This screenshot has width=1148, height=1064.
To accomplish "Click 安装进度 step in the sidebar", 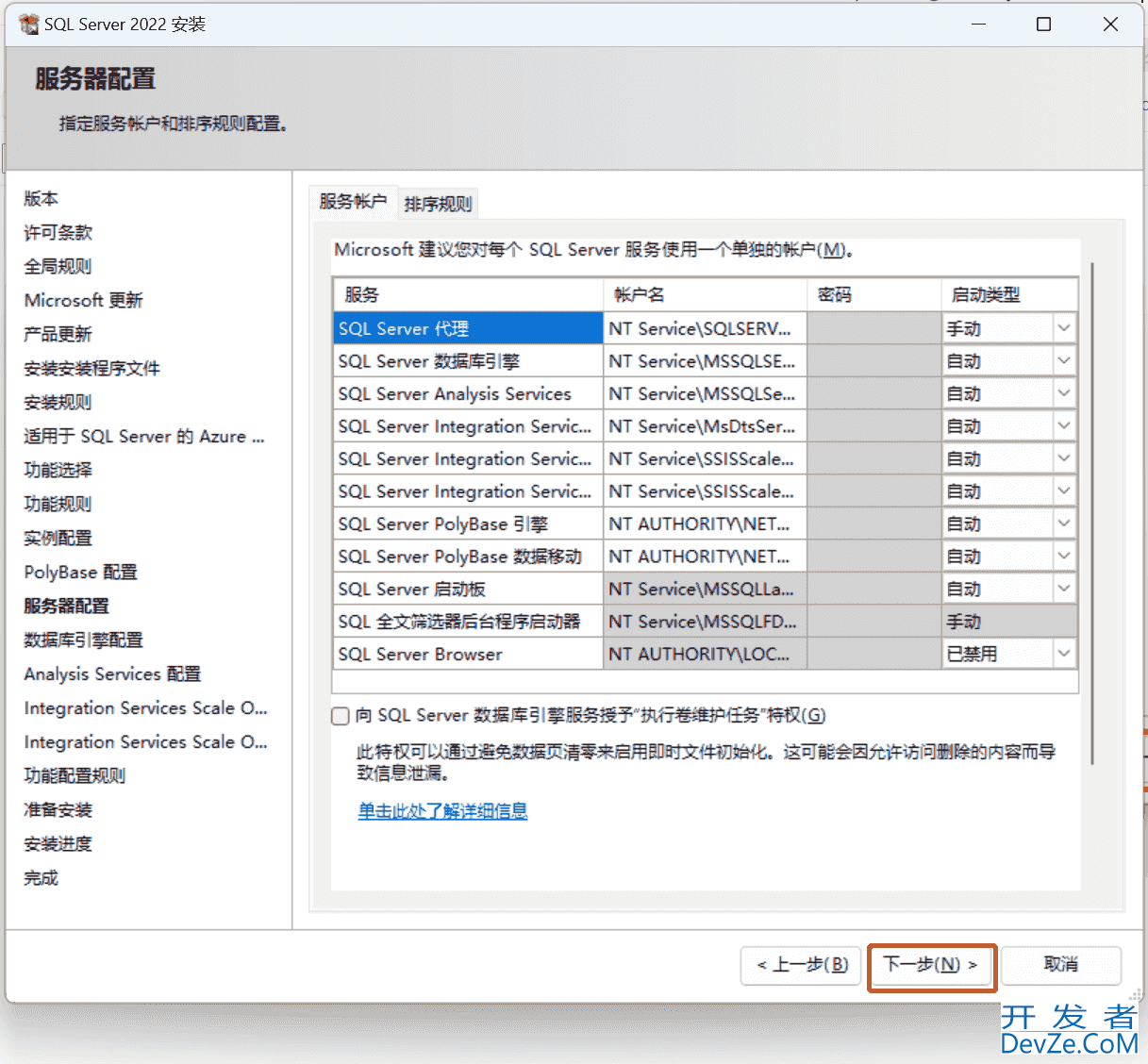I will click(x=58, y=843).
